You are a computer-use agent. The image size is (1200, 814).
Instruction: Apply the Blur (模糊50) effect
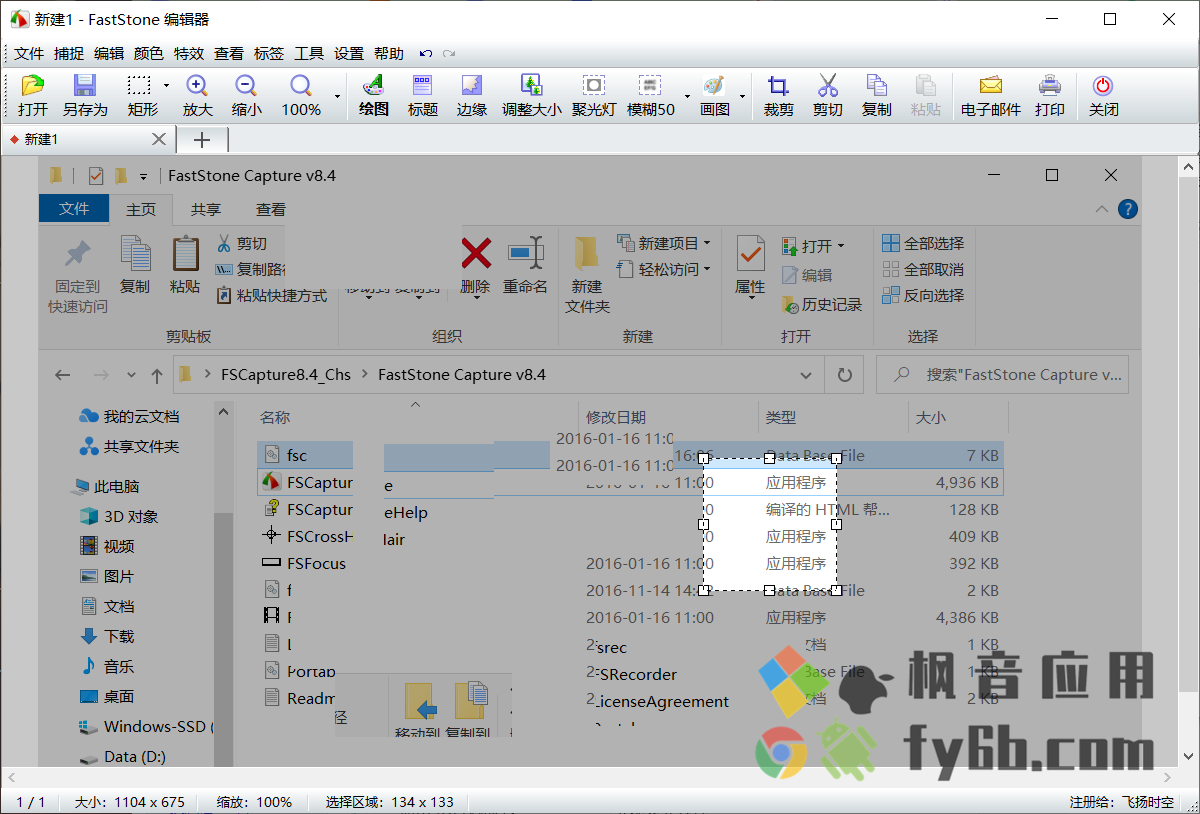651,95
